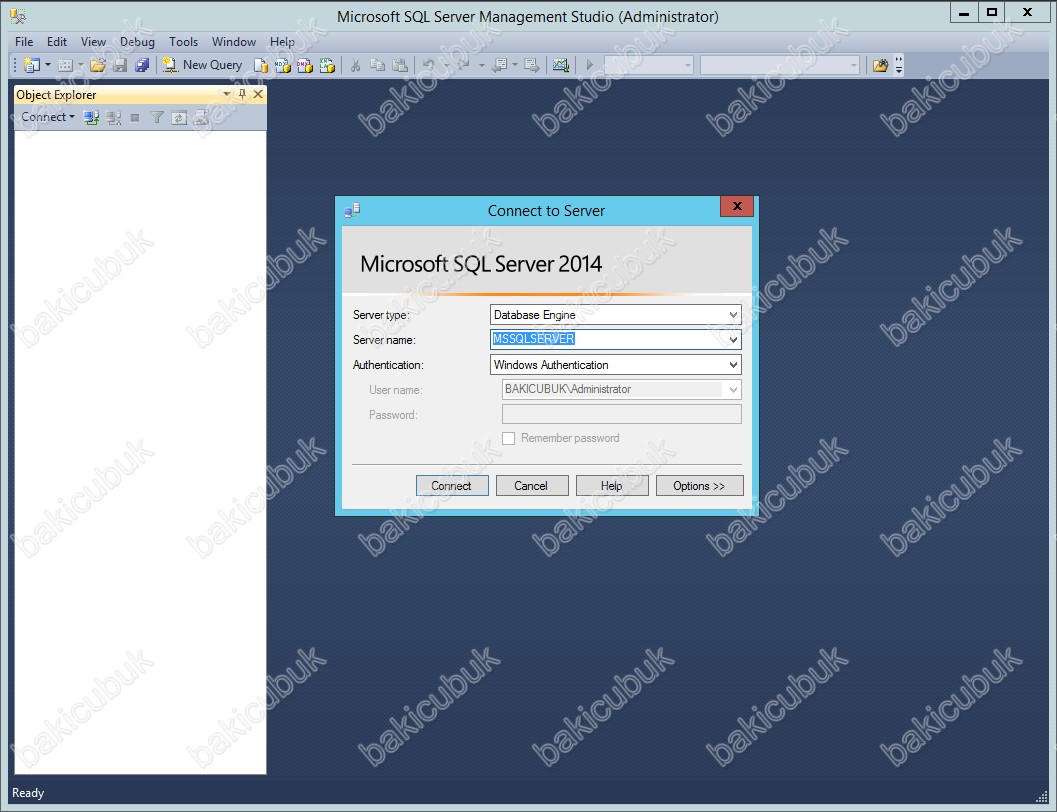Click the Connect to Server title icon
This screenshot has width=1057, height=812.
353,210
